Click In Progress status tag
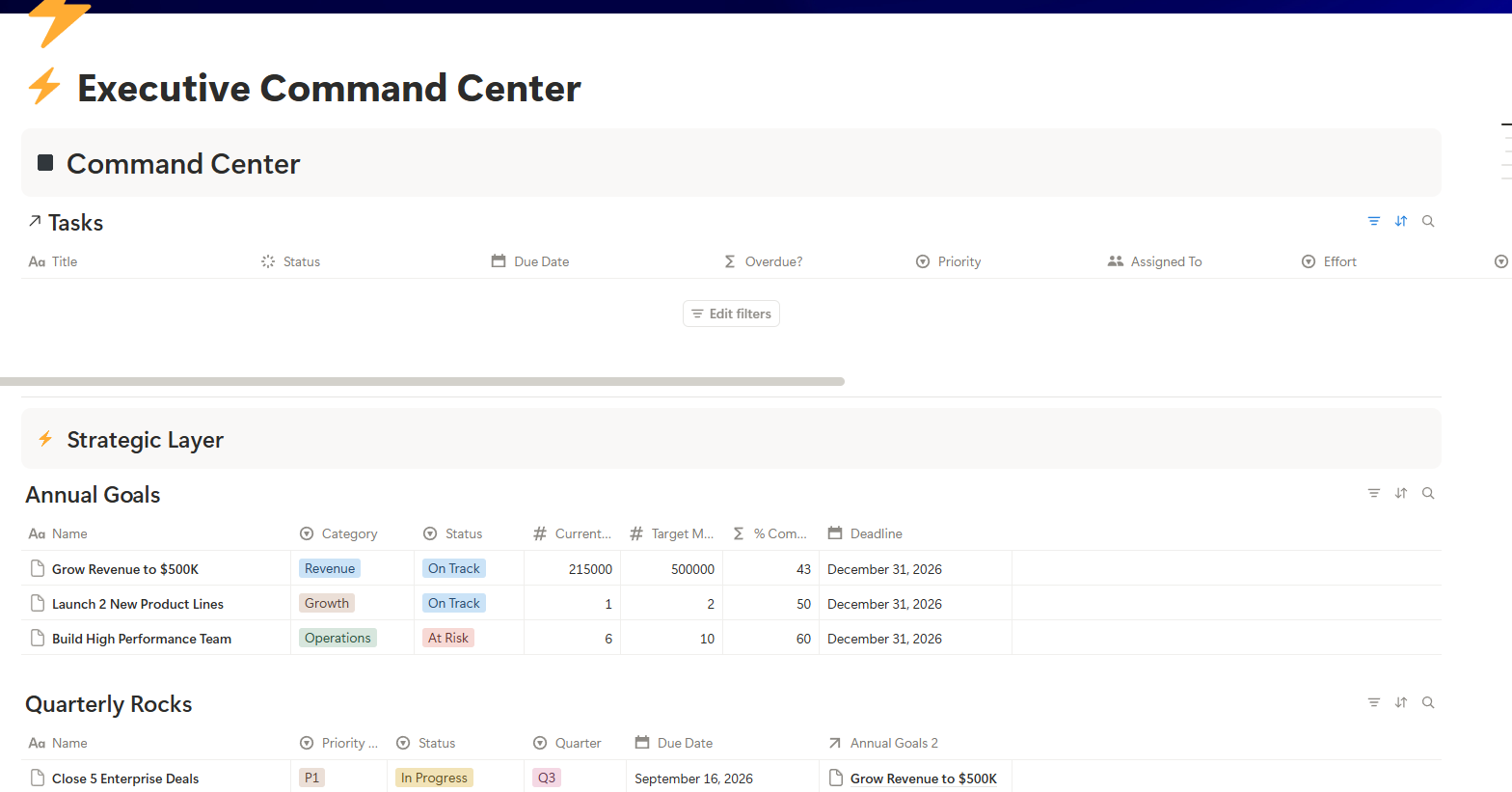The height and width of the screenshot is (792, 1512). (x=434, y=778)
